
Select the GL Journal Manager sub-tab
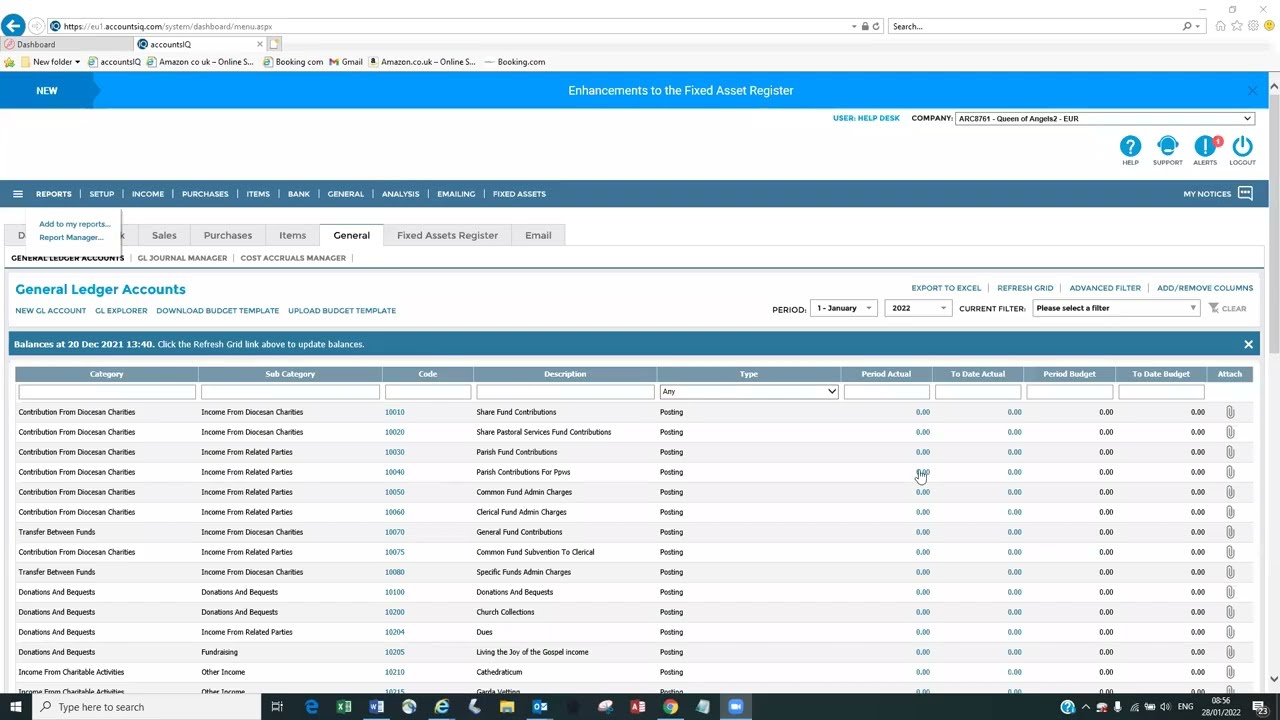[x=182, y=258]
